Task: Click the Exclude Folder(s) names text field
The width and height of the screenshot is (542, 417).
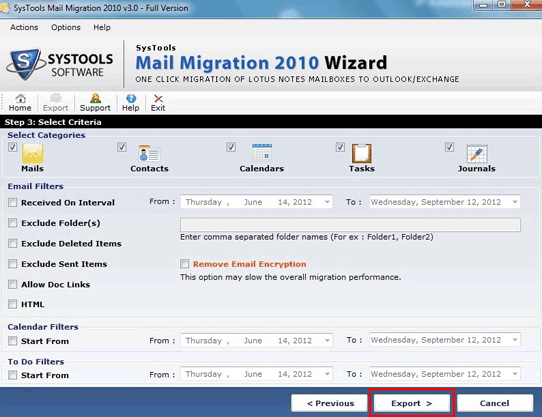Action: (350, 224)
